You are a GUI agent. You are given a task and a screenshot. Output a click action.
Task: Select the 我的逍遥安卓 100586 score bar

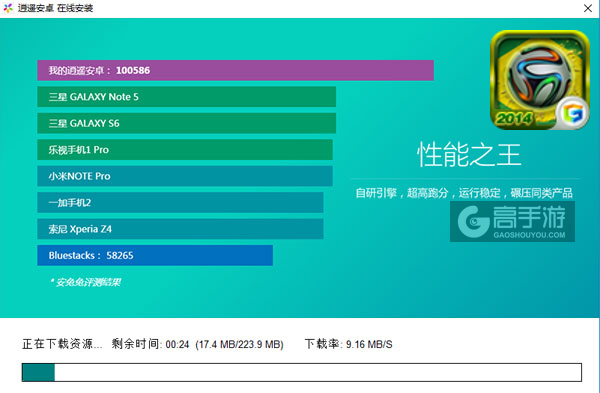pos(235,70)
